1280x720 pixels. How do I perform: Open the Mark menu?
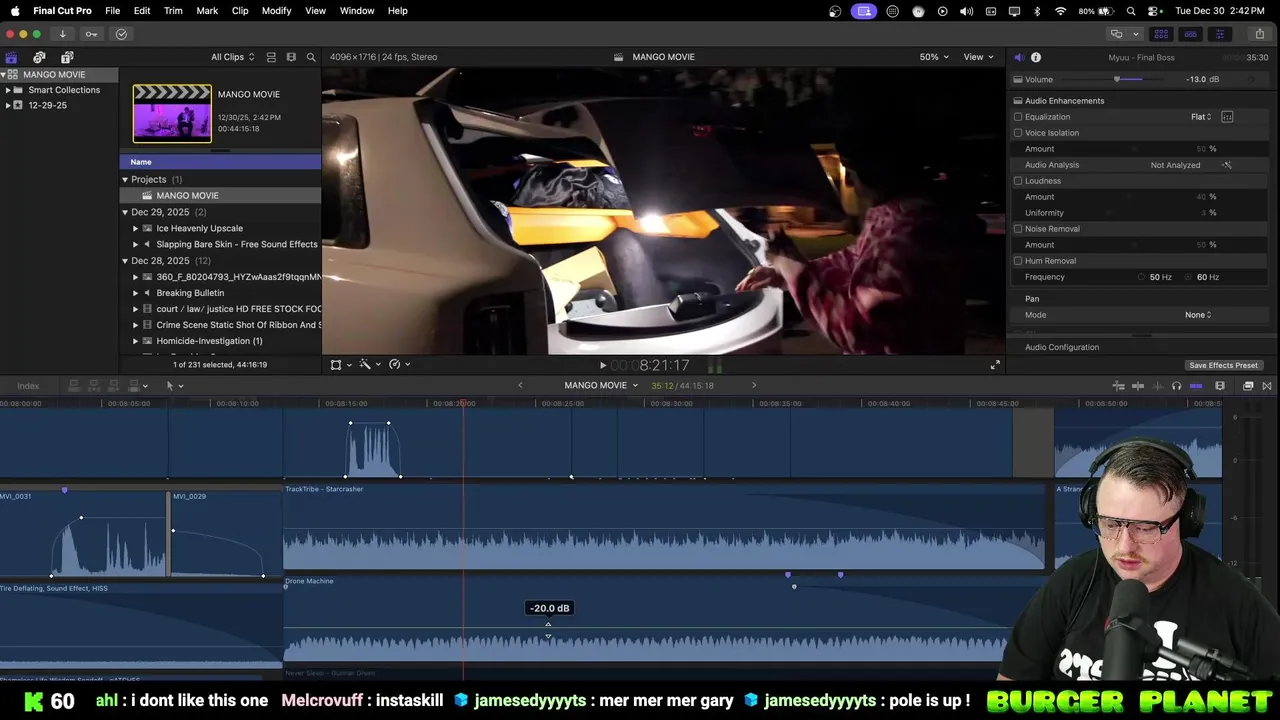[x=207, y=10]
